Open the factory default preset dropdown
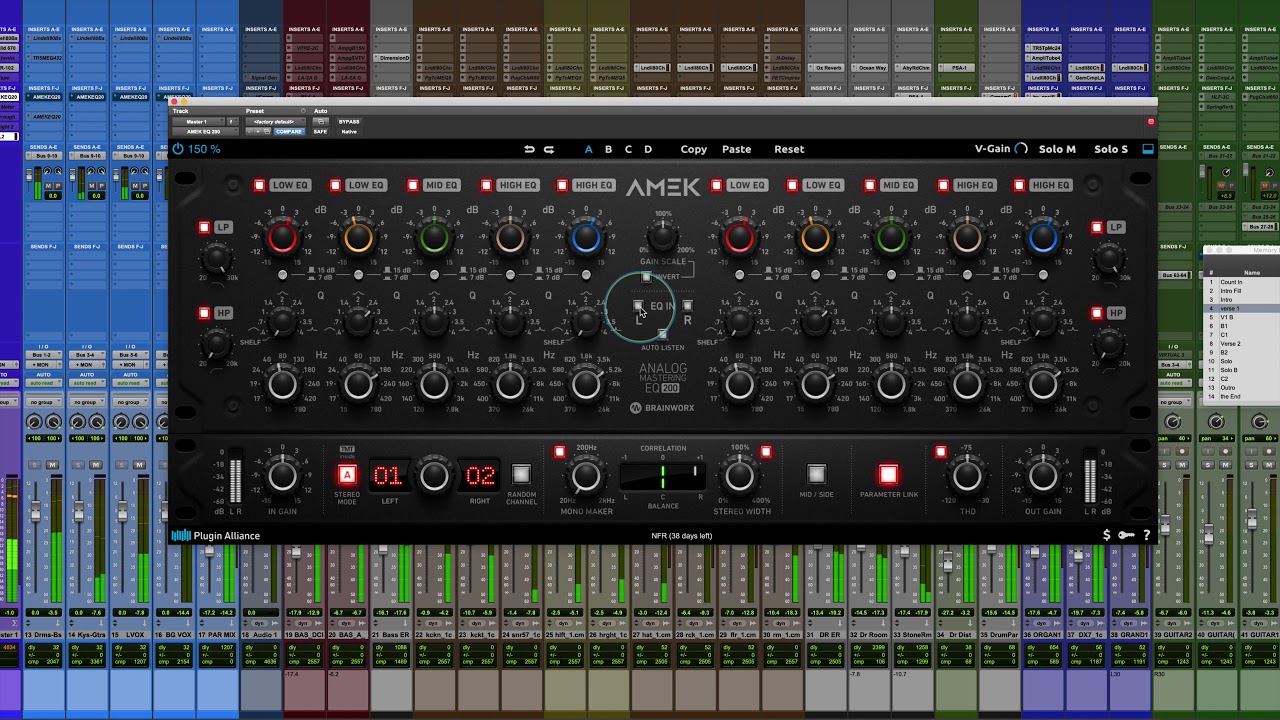This screenshot has width=1280, height=720. tap(277, 122)
